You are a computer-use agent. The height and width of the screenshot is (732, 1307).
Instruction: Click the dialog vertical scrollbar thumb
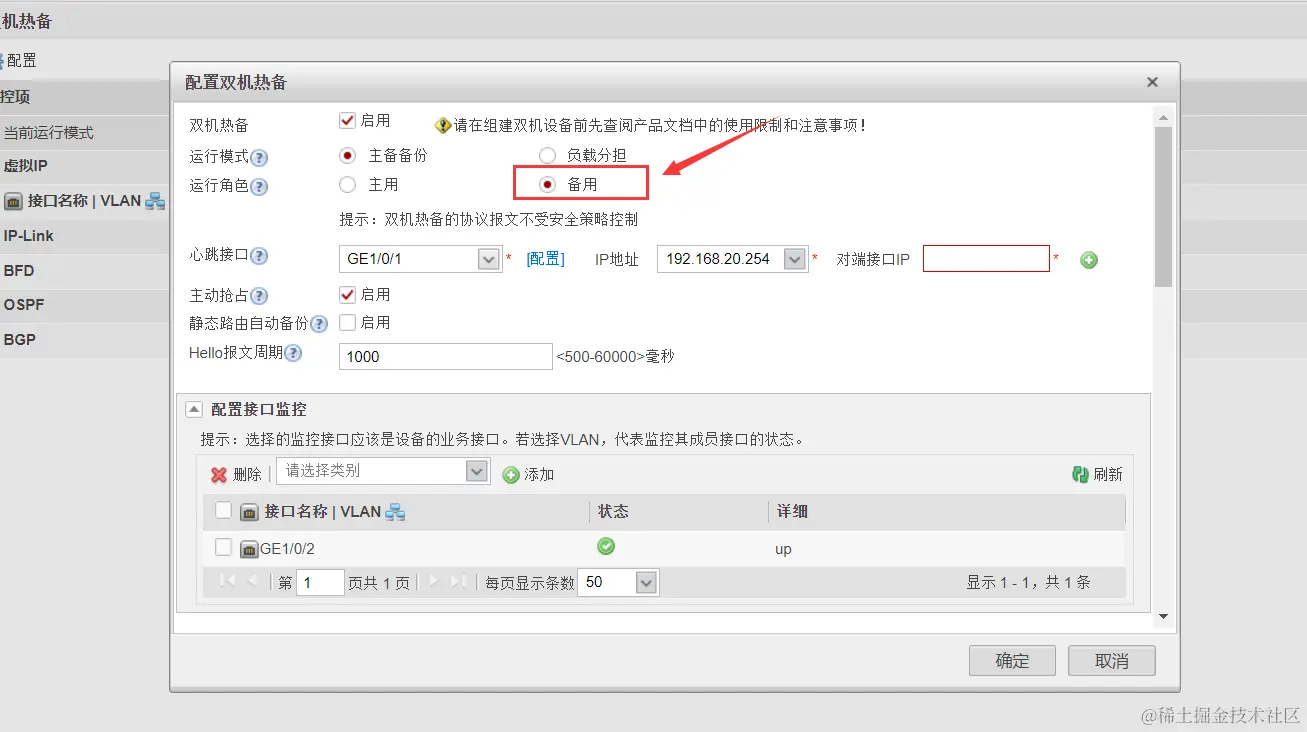[x=1163, y=207]
